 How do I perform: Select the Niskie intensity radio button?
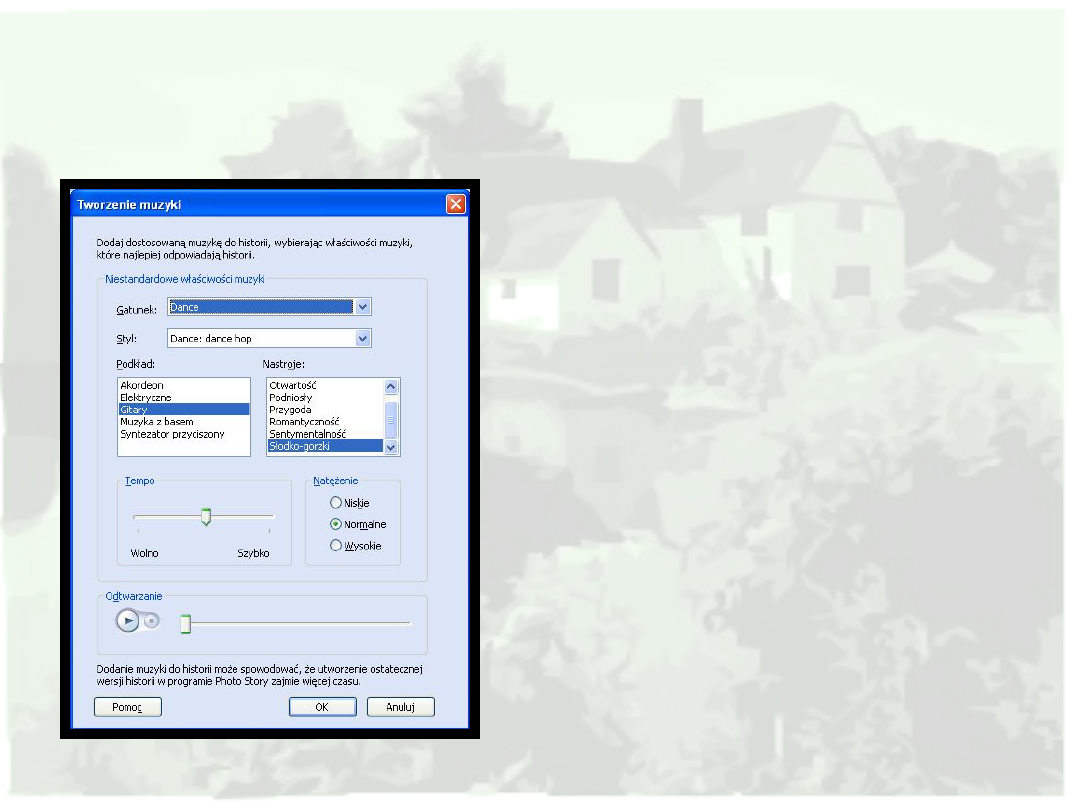(x=336, y=503)
